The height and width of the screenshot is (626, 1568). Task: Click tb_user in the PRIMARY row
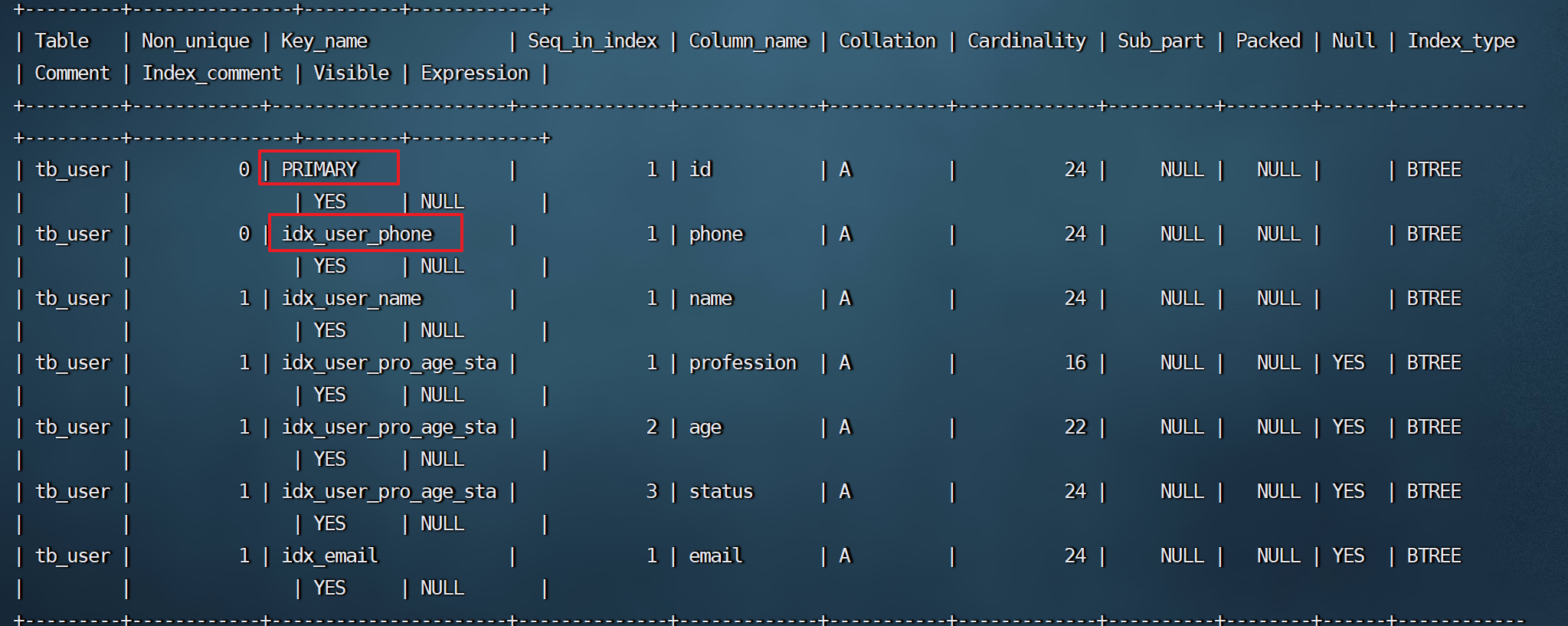pyautogui.click(x=73, y=170)
